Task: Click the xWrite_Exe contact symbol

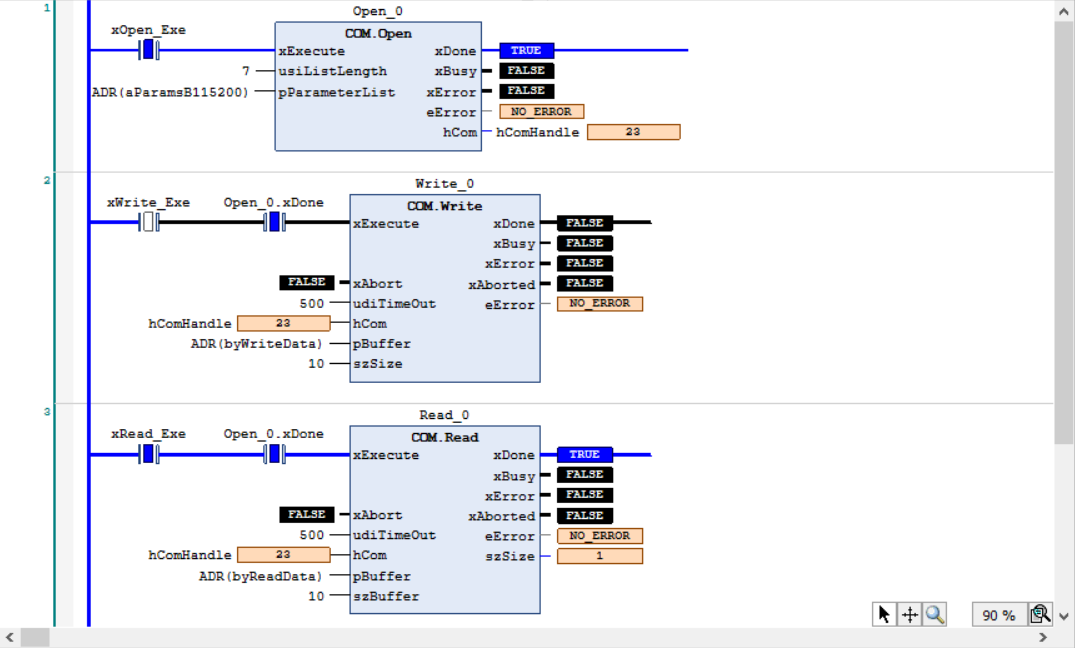Action: (149, 222)
